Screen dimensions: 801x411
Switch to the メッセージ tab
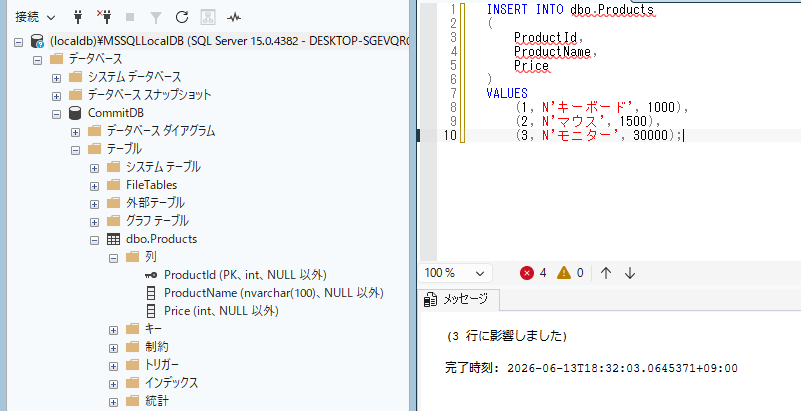458,300
